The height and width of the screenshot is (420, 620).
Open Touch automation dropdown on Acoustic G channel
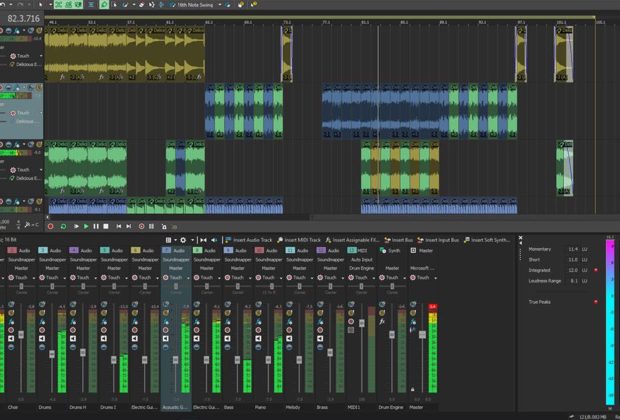tap(188, 278)
